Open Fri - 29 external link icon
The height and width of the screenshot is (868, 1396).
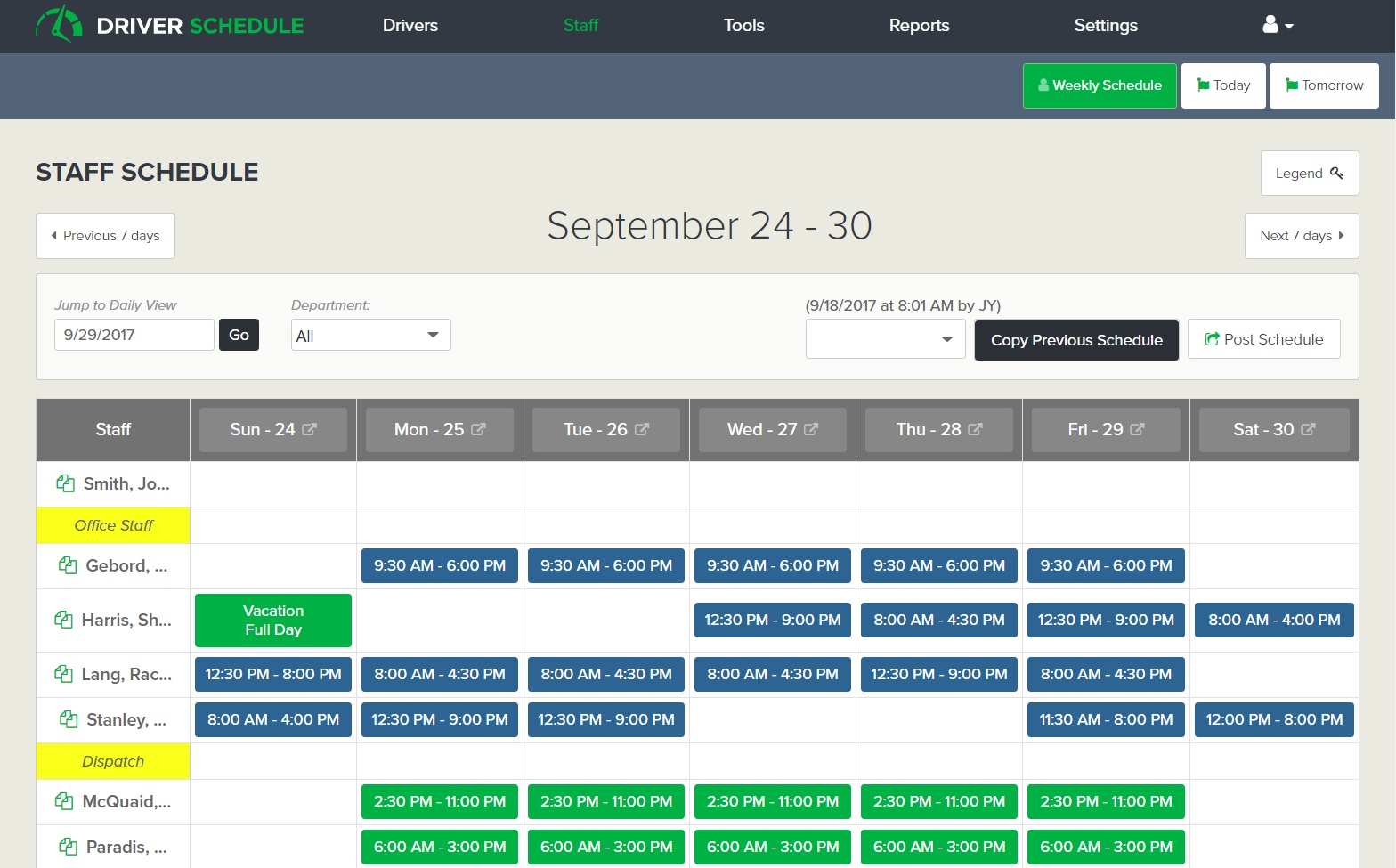coord(1137,429)
